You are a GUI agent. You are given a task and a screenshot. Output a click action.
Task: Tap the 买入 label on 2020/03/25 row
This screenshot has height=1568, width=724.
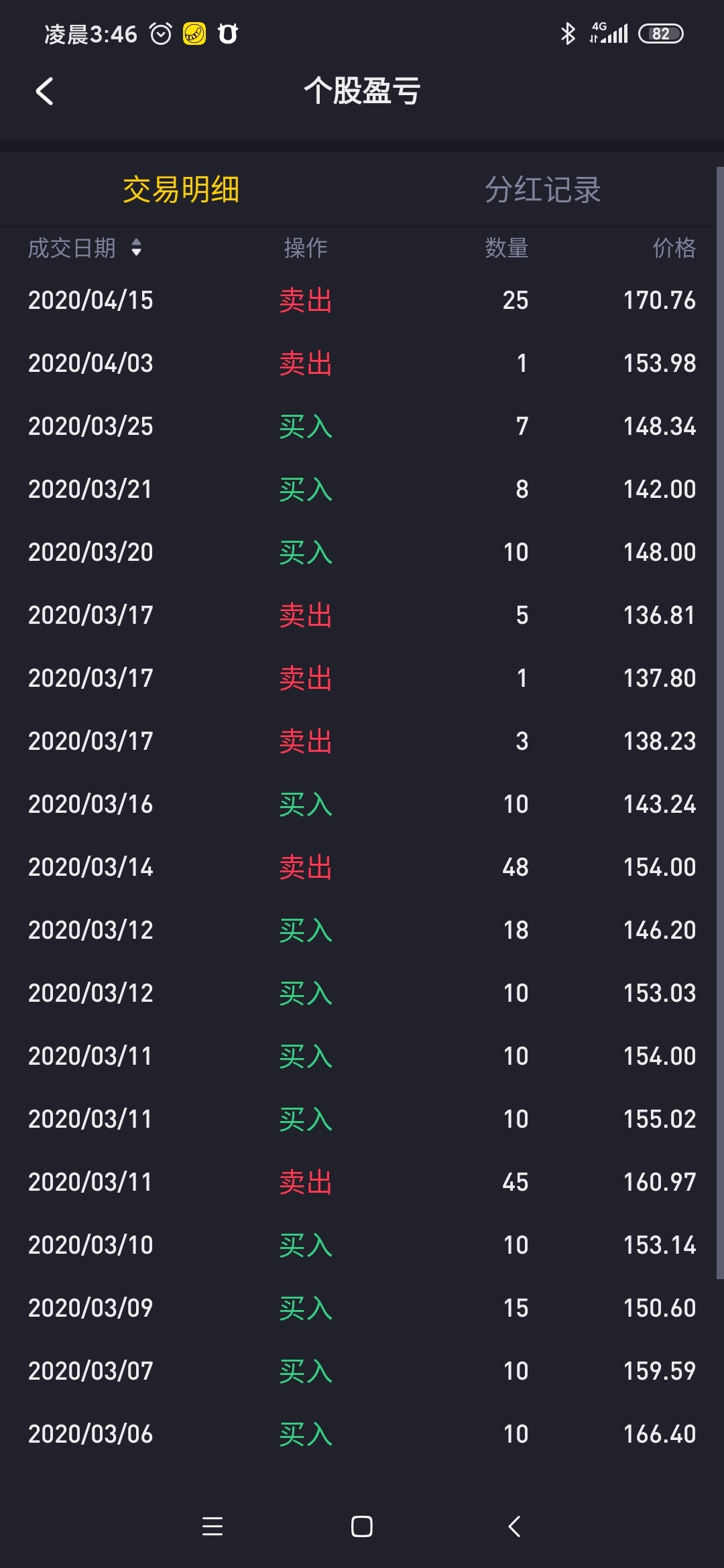(x=306, y=426)
